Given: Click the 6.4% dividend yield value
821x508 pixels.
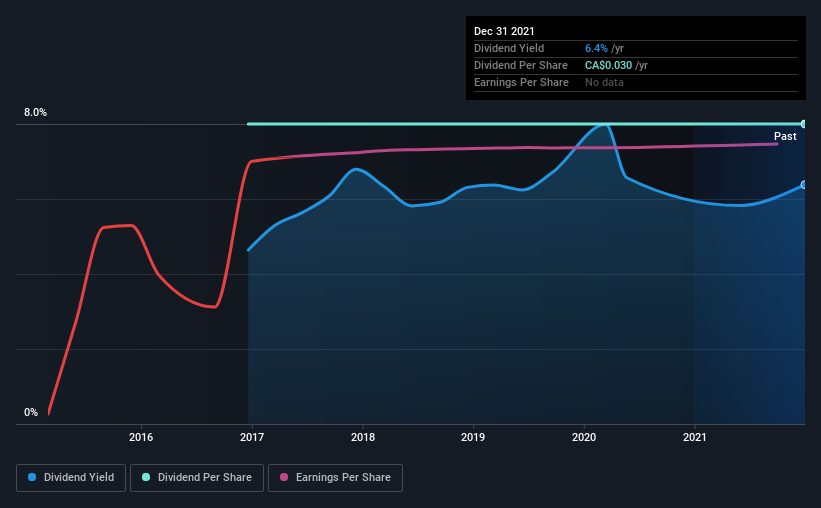Looking at the screenshot, I should click(596, 48).
